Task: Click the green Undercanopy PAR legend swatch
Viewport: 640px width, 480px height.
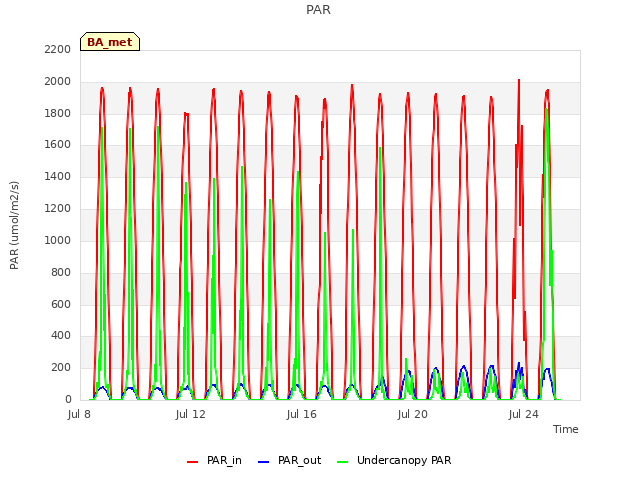Action: coord(343,462)
